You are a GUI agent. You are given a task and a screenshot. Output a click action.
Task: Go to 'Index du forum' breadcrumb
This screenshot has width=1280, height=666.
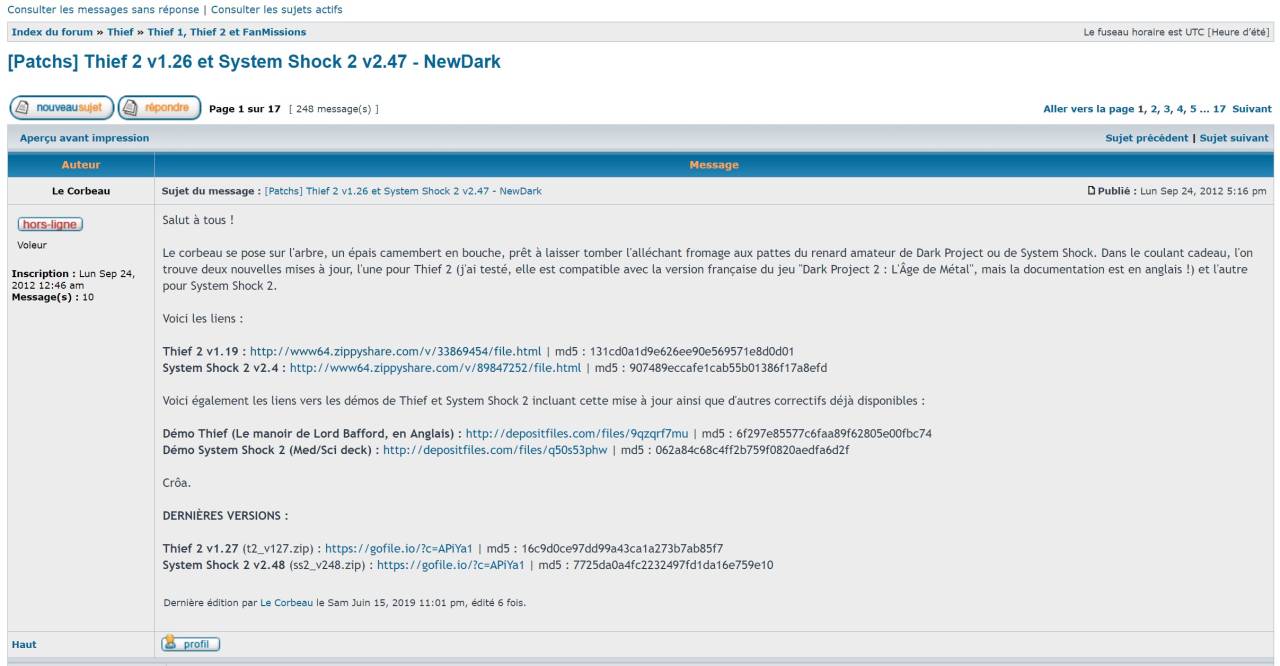coord(52,33)
